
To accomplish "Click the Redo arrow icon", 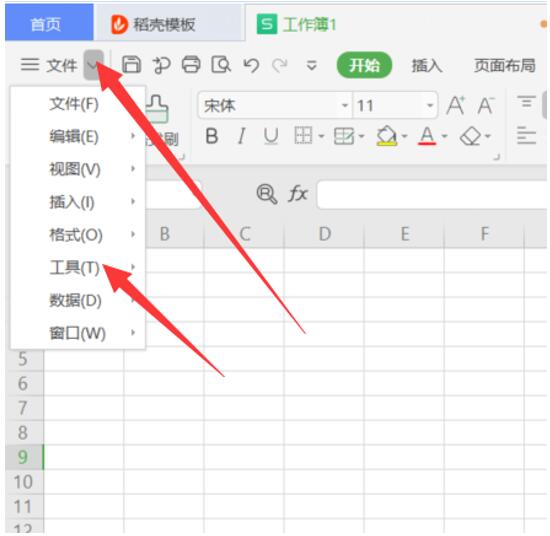I will (x=280, y=65).
